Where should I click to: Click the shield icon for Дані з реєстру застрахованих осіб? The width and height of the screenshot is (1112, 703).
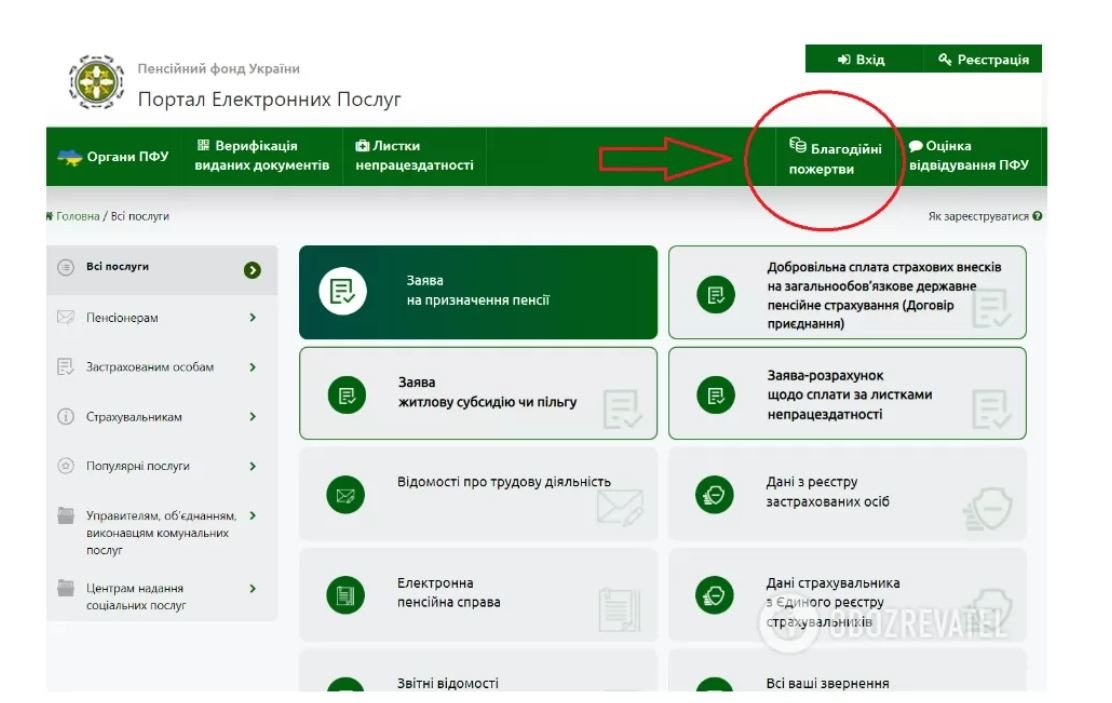[x=715, y=493]
